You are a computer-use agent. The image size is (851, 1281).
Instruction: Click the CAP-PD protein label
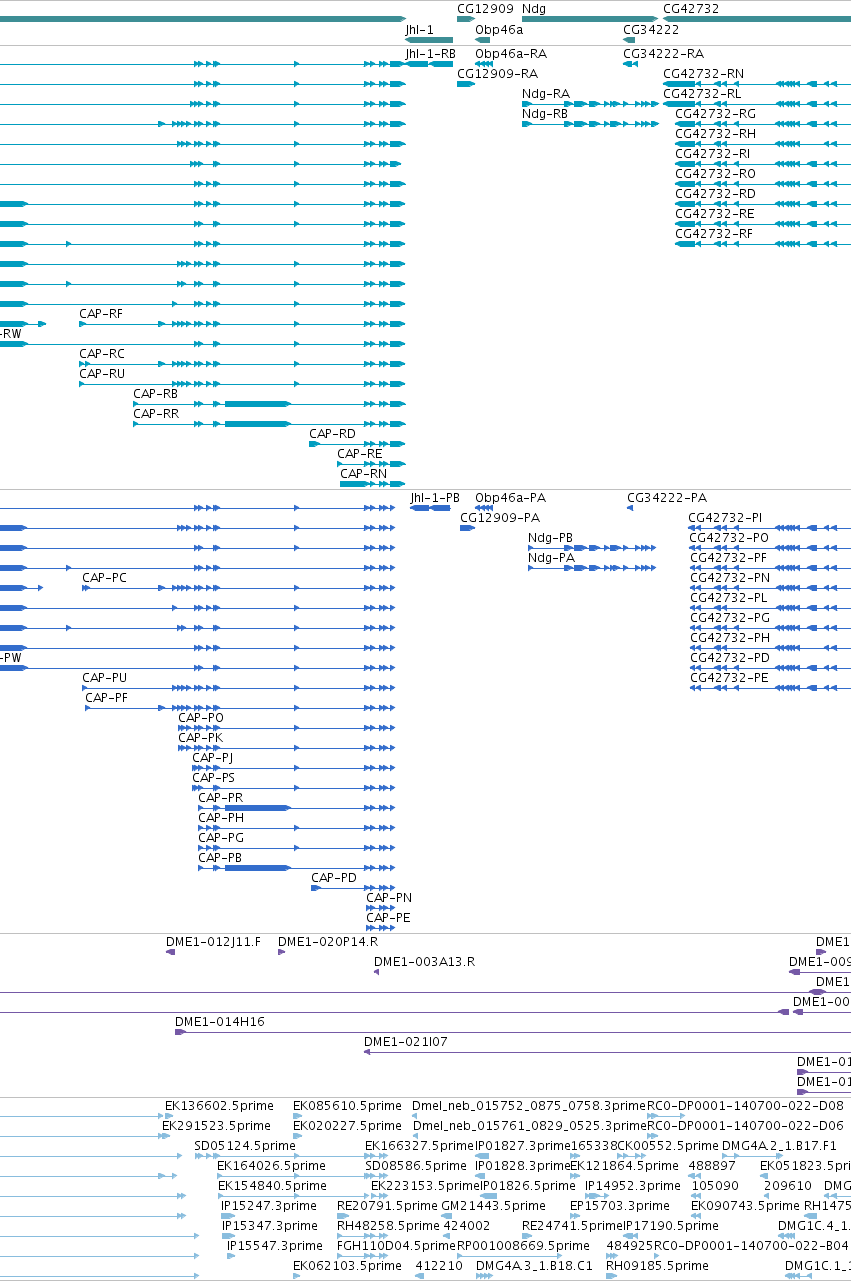pos(334,878)
